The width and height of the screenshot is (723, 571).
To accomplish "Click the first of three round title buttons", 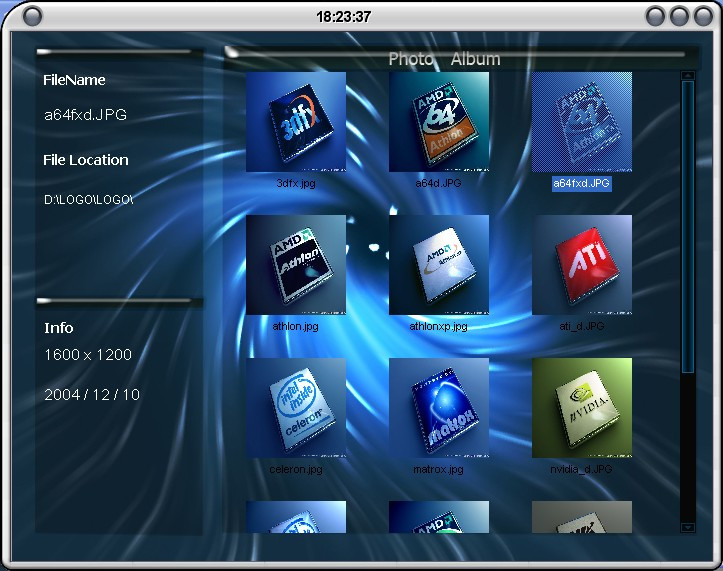I will pos(655,17).
